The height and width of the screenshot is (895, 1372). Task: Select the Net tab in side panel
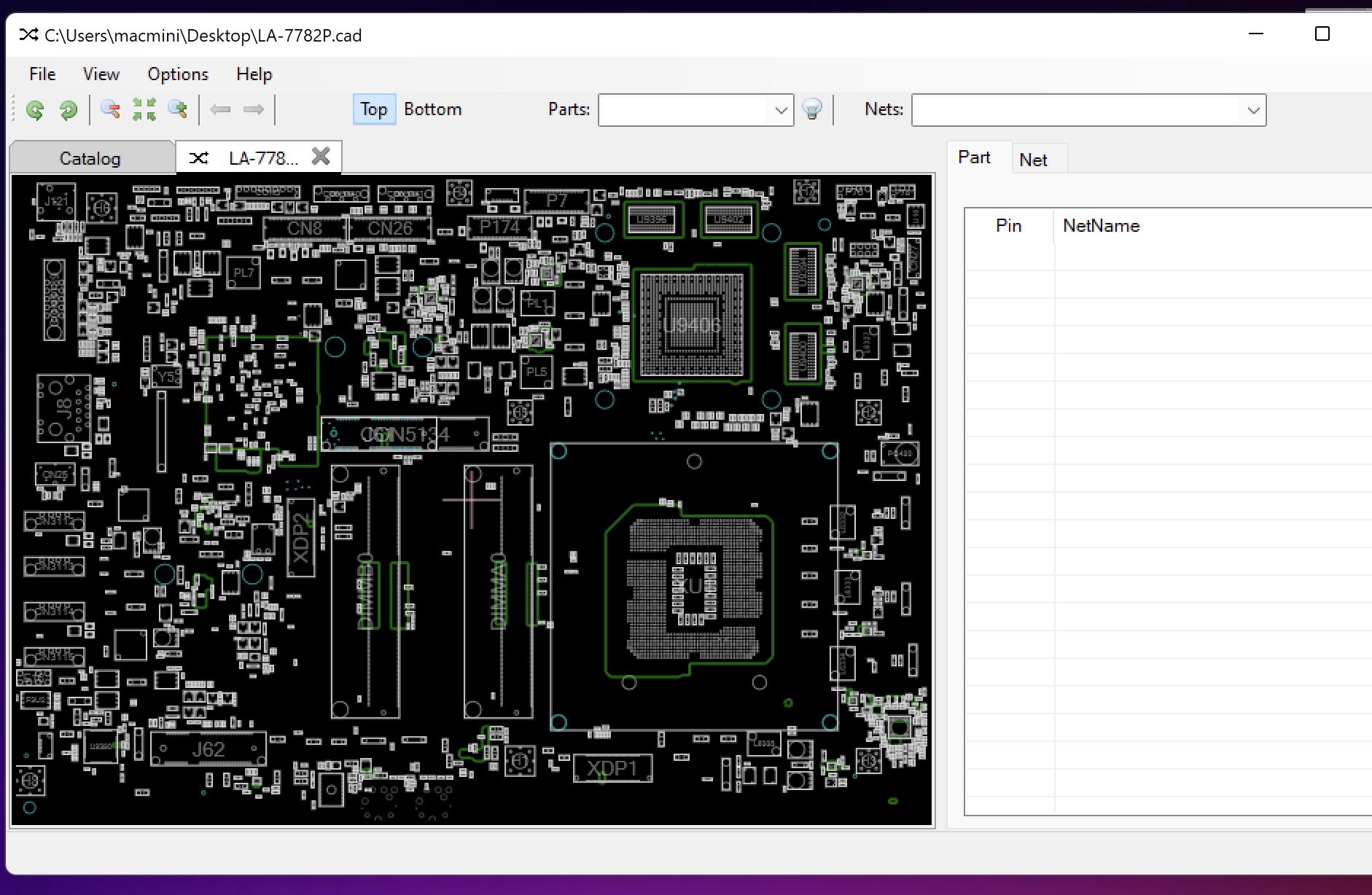tap(1033, 160)
